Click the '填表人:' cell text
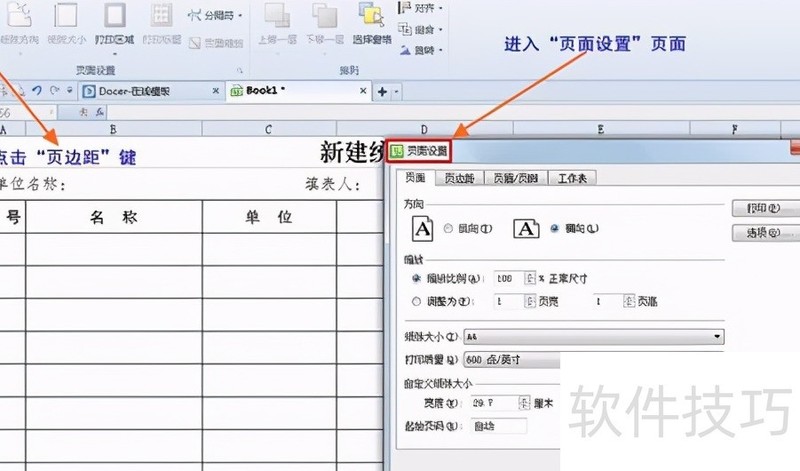Image resolution: width=800 pixels, height=471 pixels. (x=333, y=184)
